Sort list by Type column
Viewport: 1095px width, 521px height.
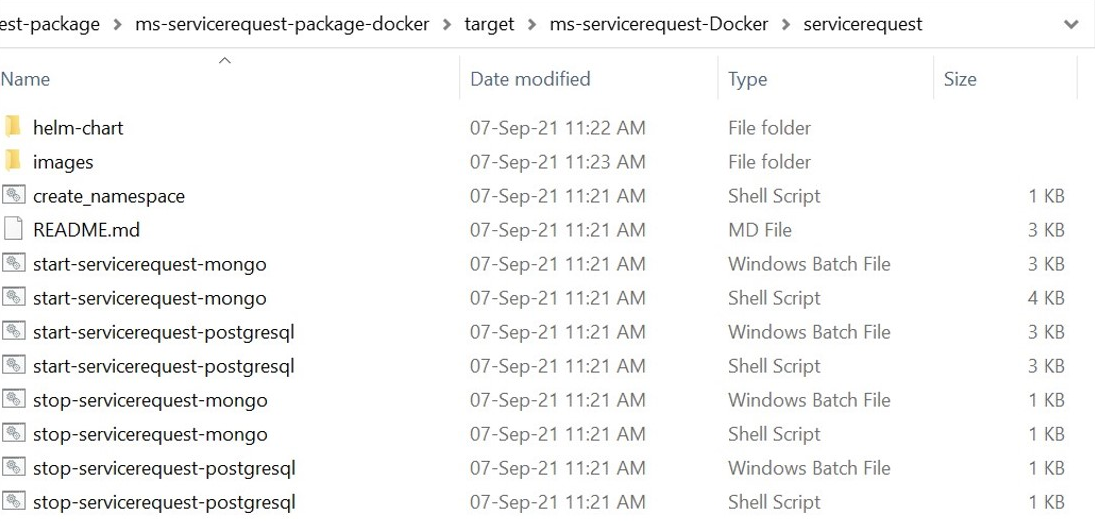pos(747,79)
